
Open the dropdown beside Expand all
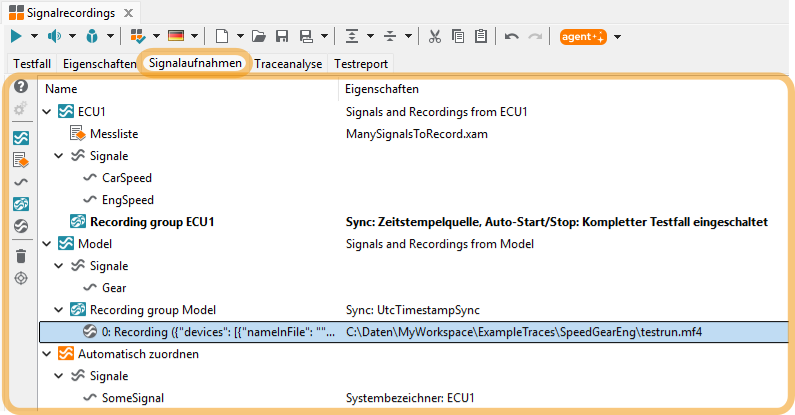[371, 36]
